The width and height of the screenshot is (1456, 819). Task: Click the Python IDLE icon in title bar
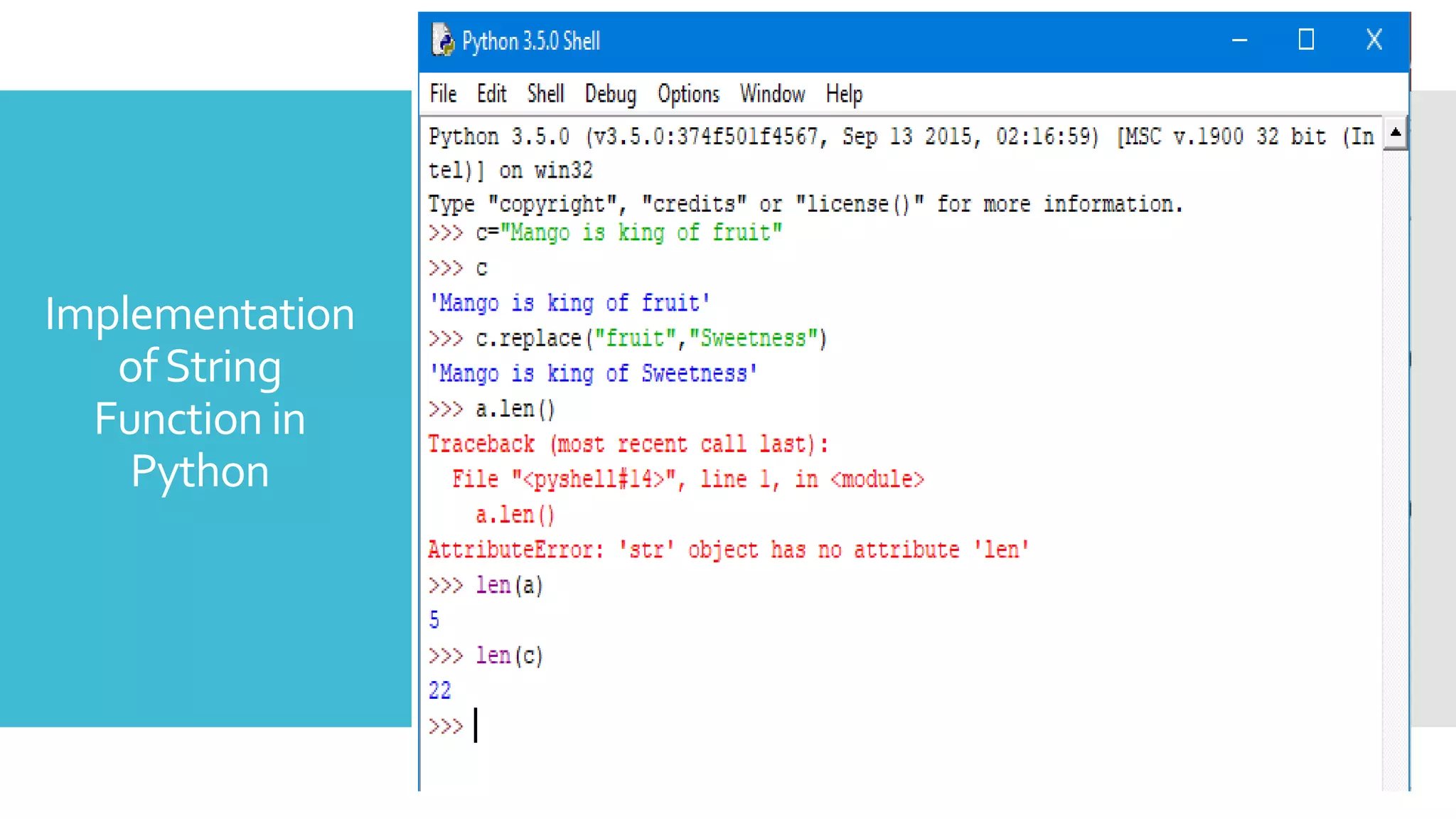pyautogui.click(x=443, y=40)
